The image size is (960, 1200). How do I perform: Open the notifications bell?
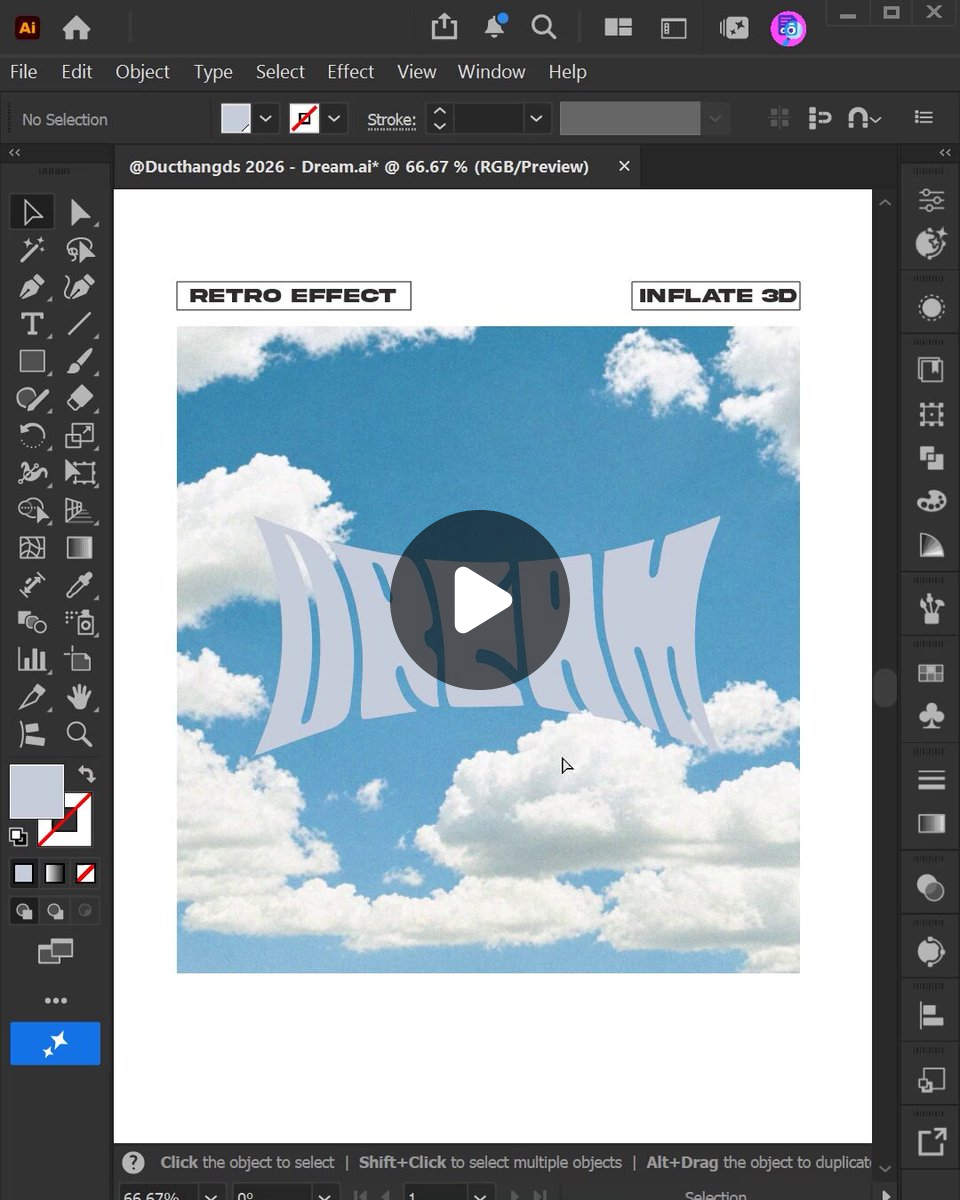click(x=494, y=27)
